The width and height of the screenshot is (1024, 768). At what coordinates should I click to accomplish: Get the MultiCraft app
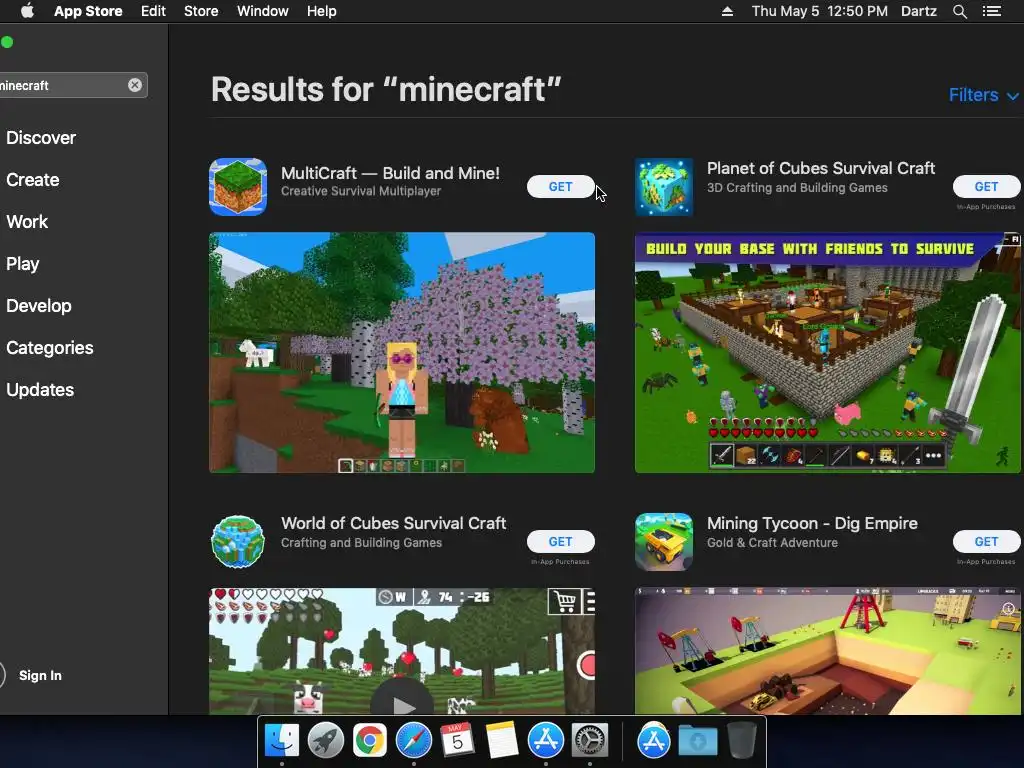coord(560,187)
